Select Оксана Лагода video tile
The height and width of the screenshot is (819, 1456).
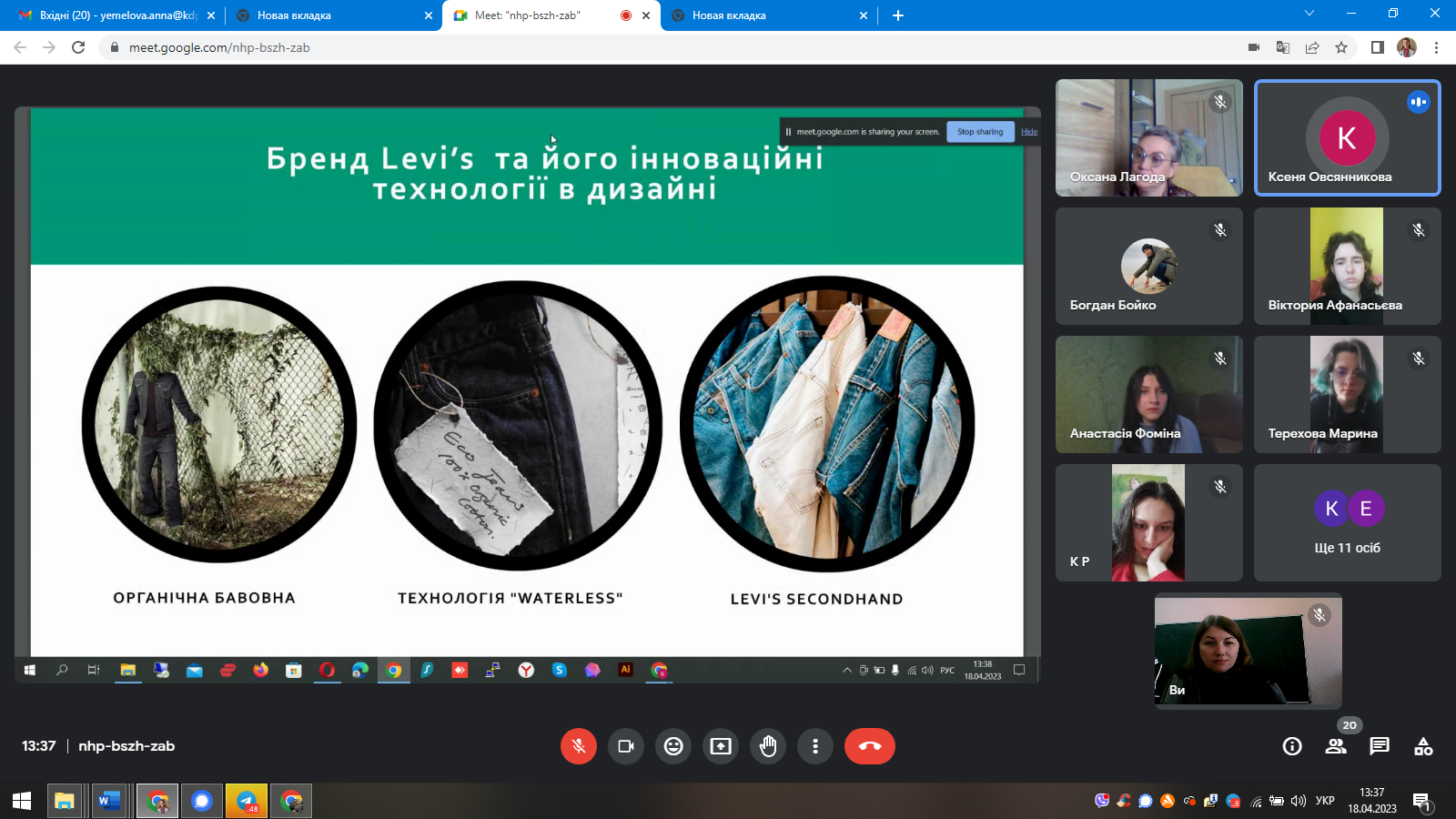(x=1149, y=137)
